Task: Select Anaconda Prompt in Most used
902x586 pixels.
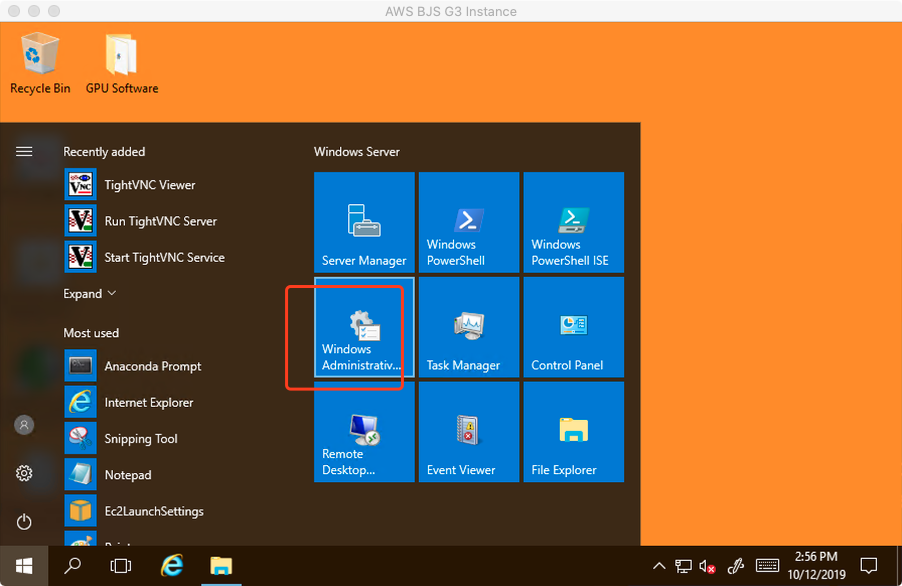Action: click(x=152, y=367)
